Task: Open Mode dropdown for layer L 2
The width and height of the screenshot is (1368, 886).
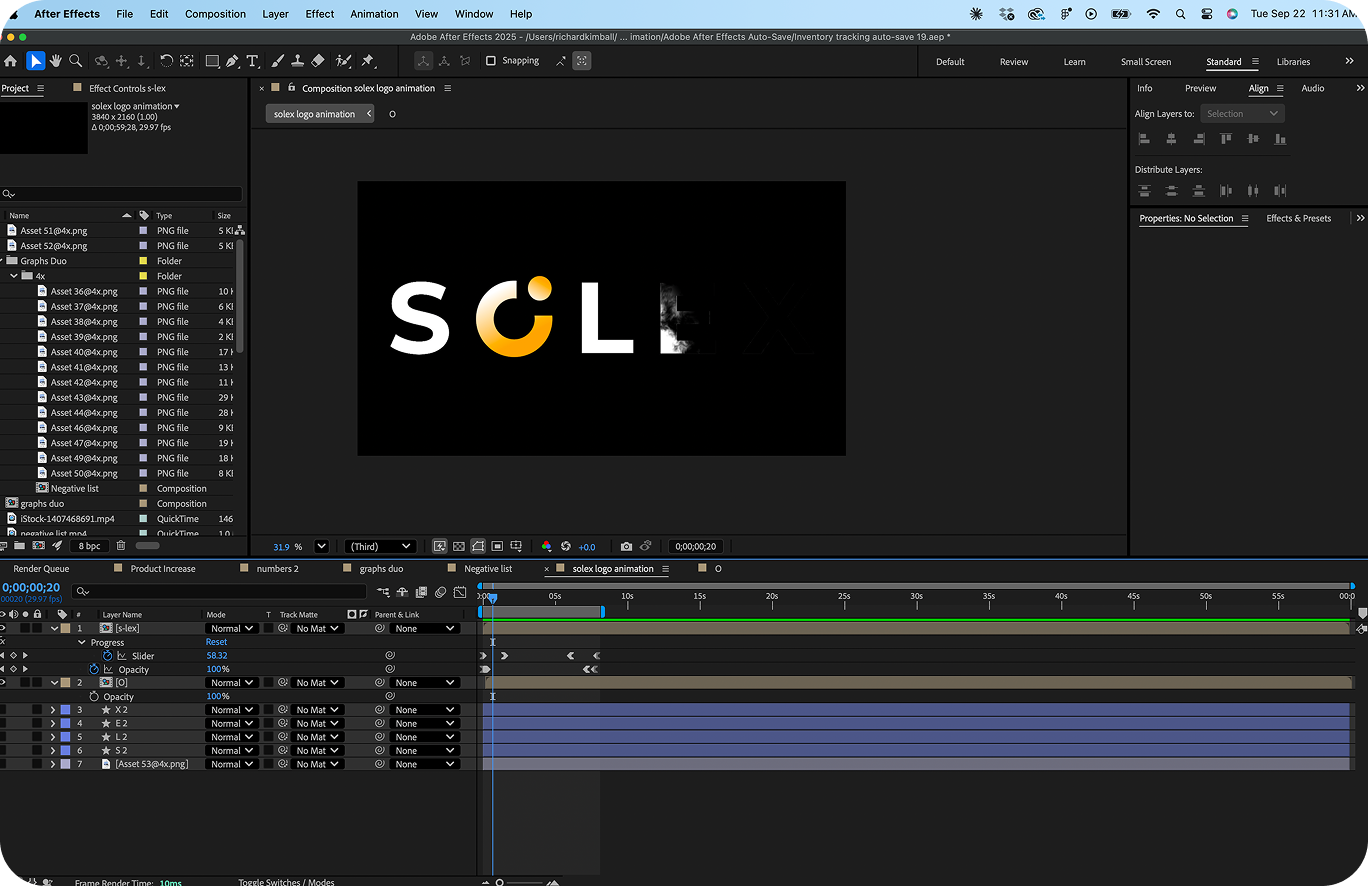Action: 231,737
